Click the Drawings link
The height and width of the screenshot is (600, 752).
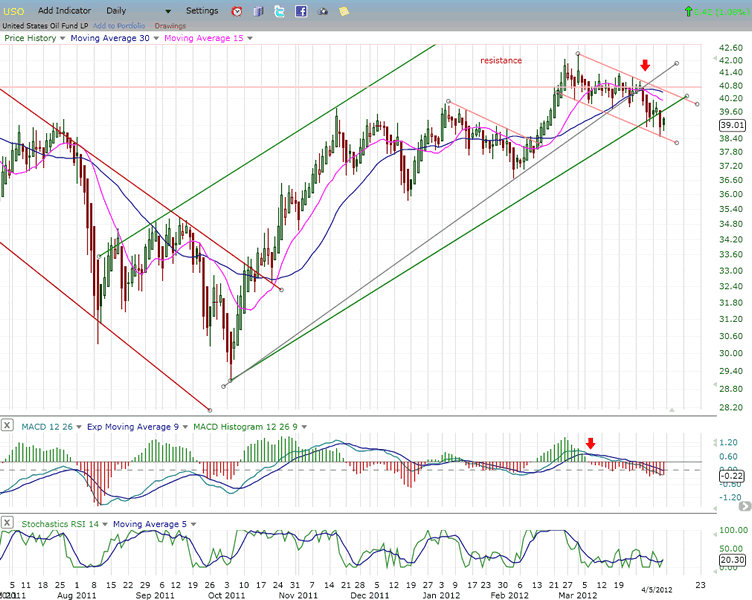click(x=170, y=25)
